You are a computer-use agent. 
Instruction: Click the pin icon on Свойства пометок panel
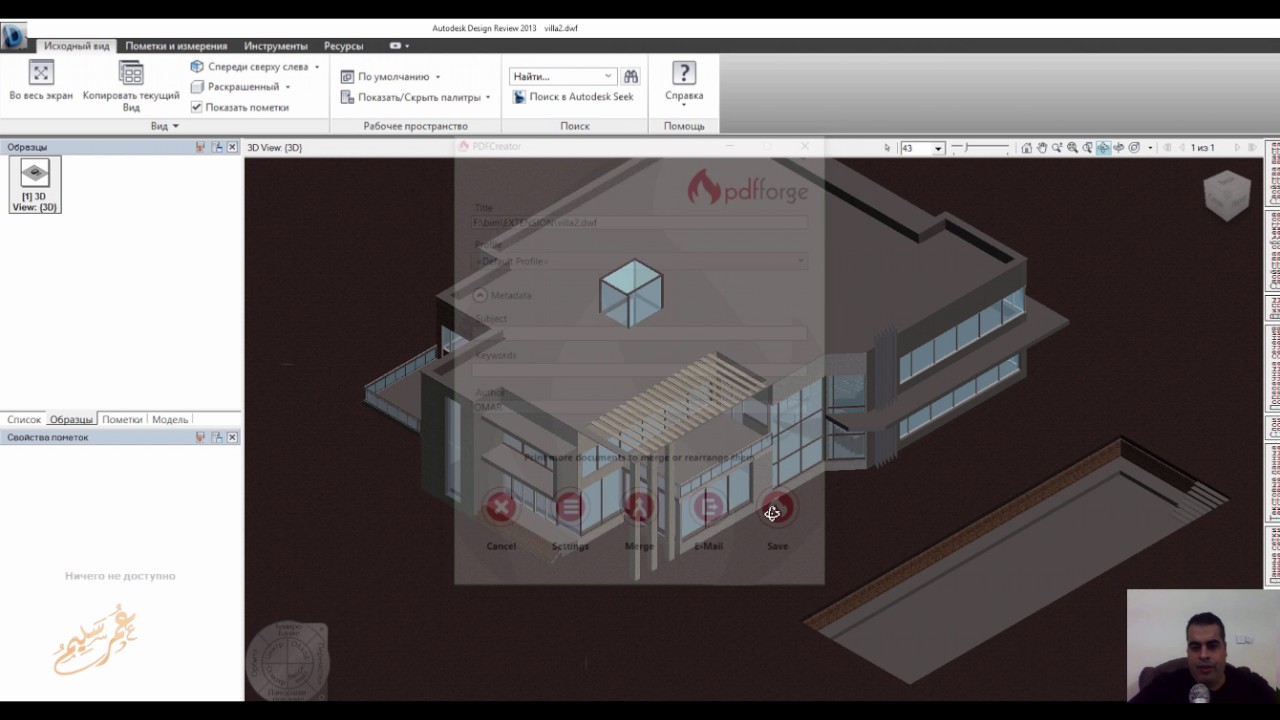coord(200,437)
